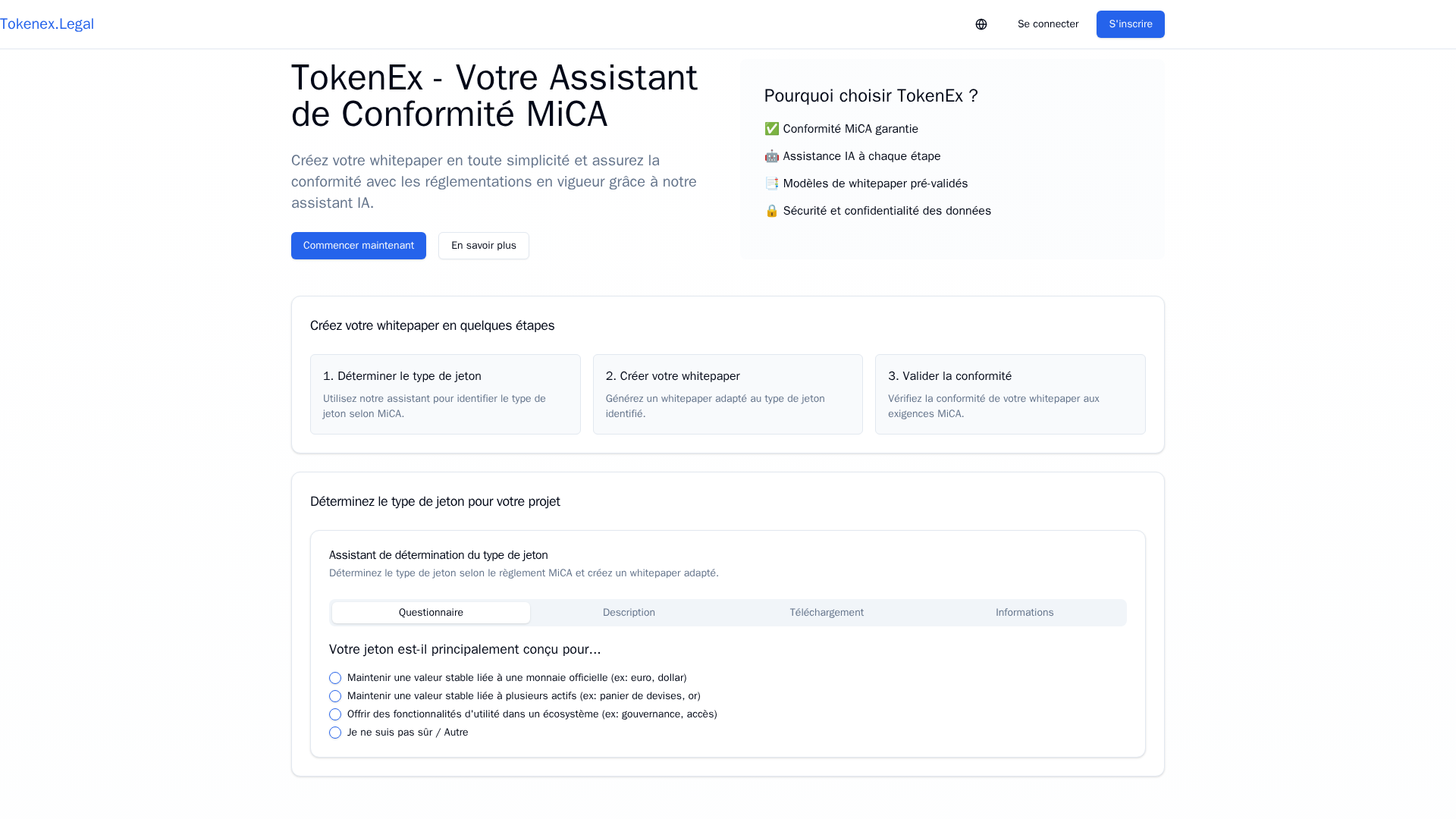
Task: Open the Téléchargement tab
Action: click(827, 613)
